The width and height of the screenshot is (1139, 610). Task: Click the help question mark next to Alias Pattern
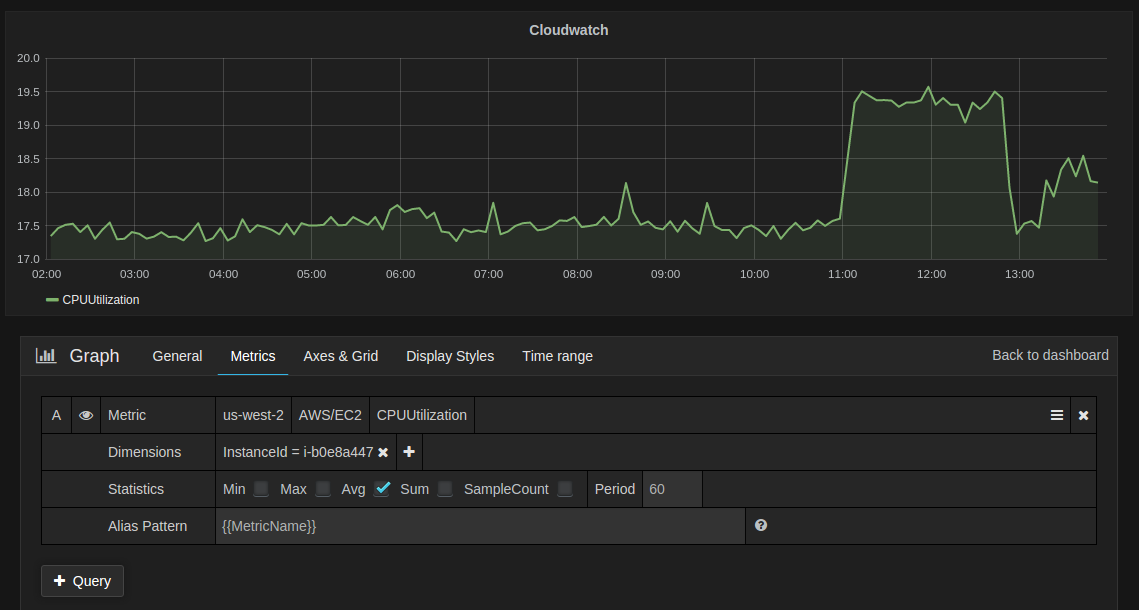(x=761, y=525)
